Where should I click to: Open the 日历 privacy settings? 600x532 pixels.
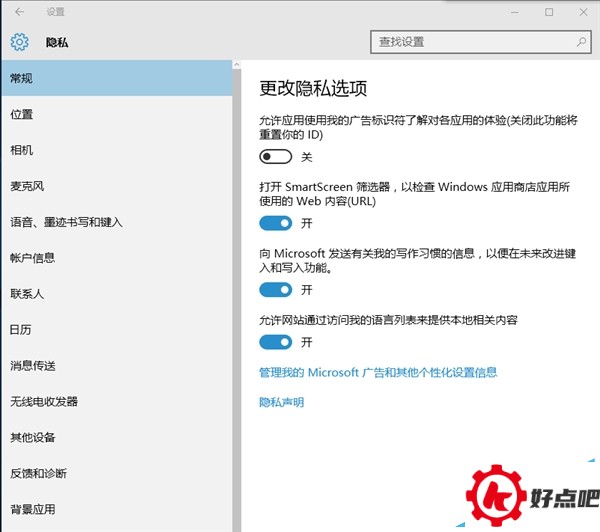click(x=117, y=330)
